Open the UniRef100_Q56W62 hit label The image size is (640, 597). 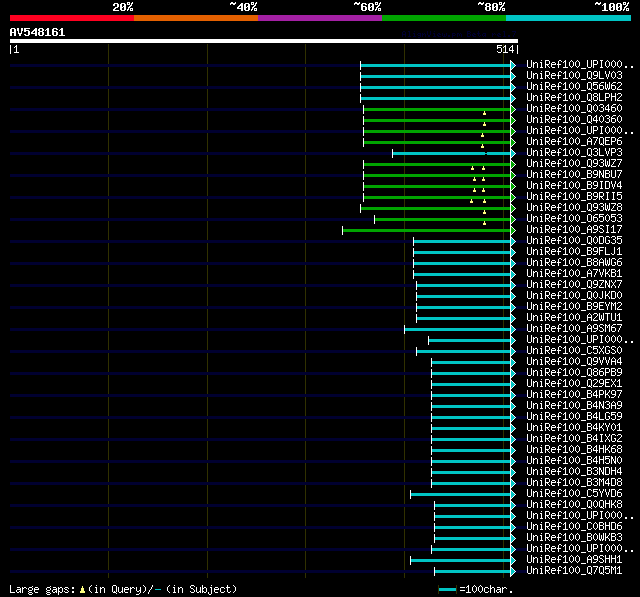tap(574, 87)
